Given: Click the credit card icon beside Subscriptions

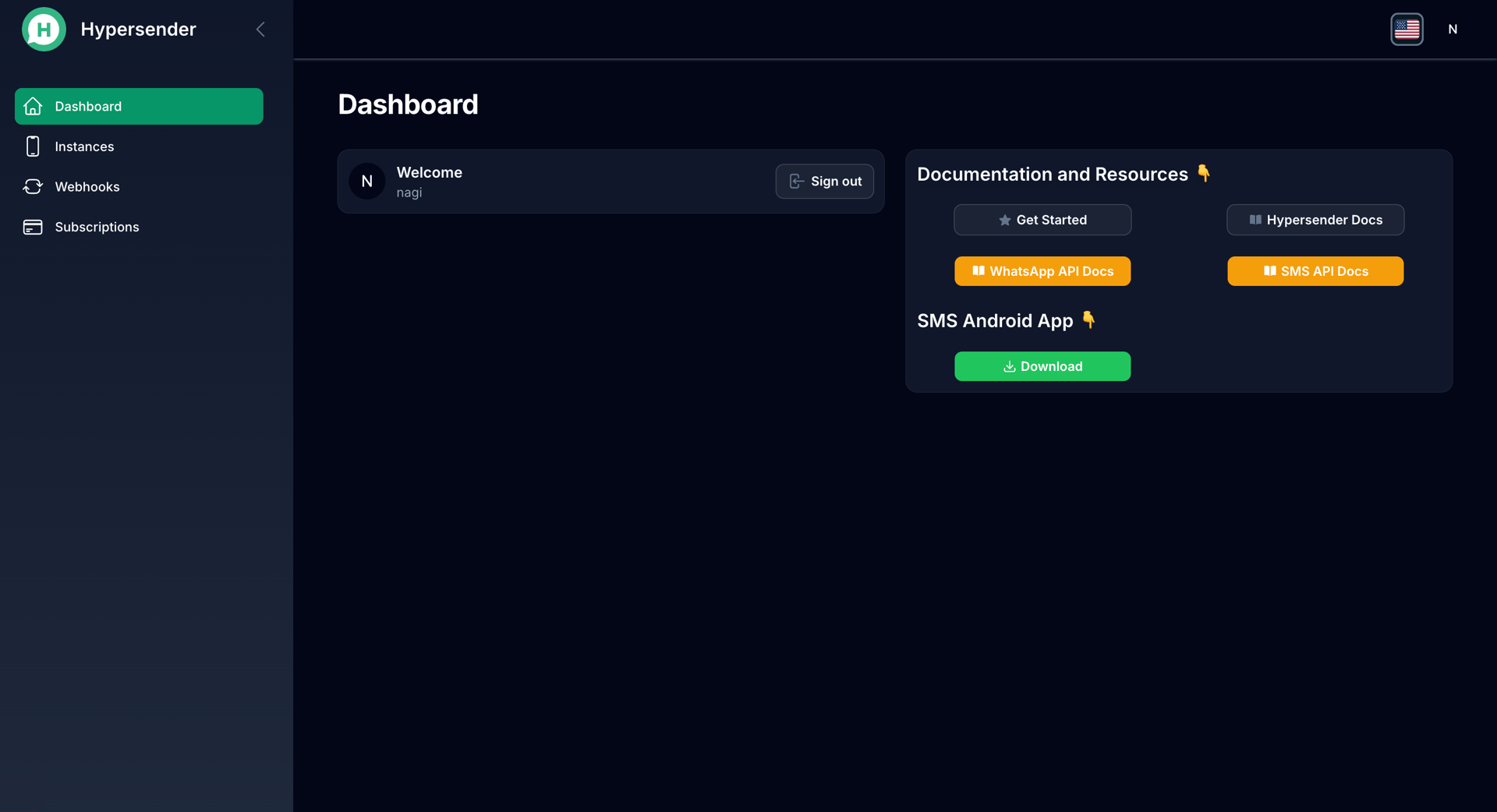Looking at the screenshot, I should tap(33, 227).
